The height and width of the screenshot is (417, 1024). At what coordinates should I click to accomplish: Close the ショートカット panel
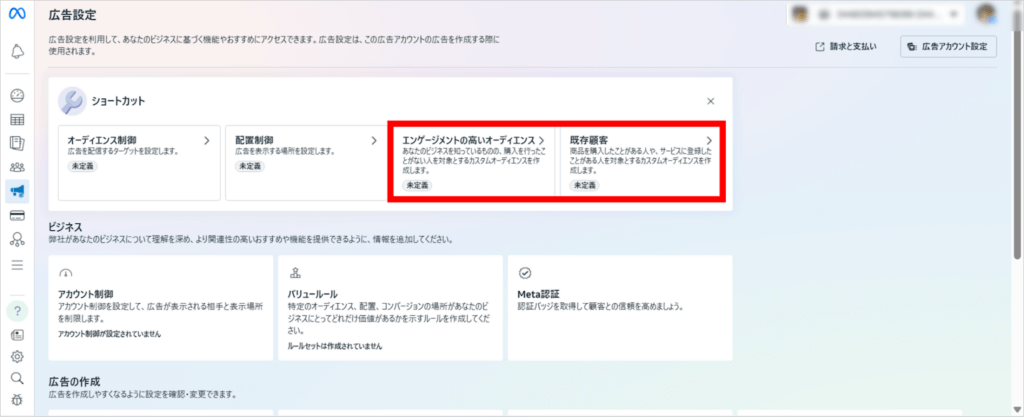point(711,101)
